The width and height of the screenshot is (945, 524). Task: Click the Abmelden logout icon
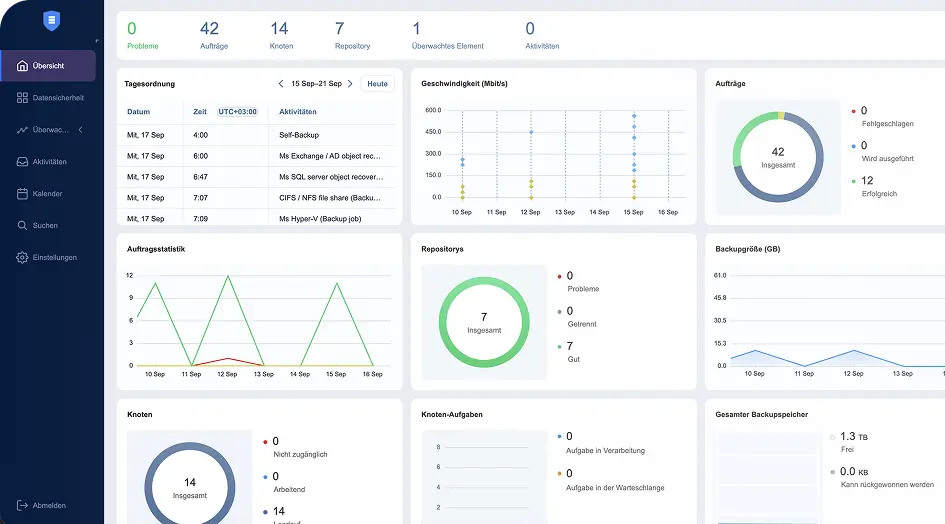[x=22, y=505]
